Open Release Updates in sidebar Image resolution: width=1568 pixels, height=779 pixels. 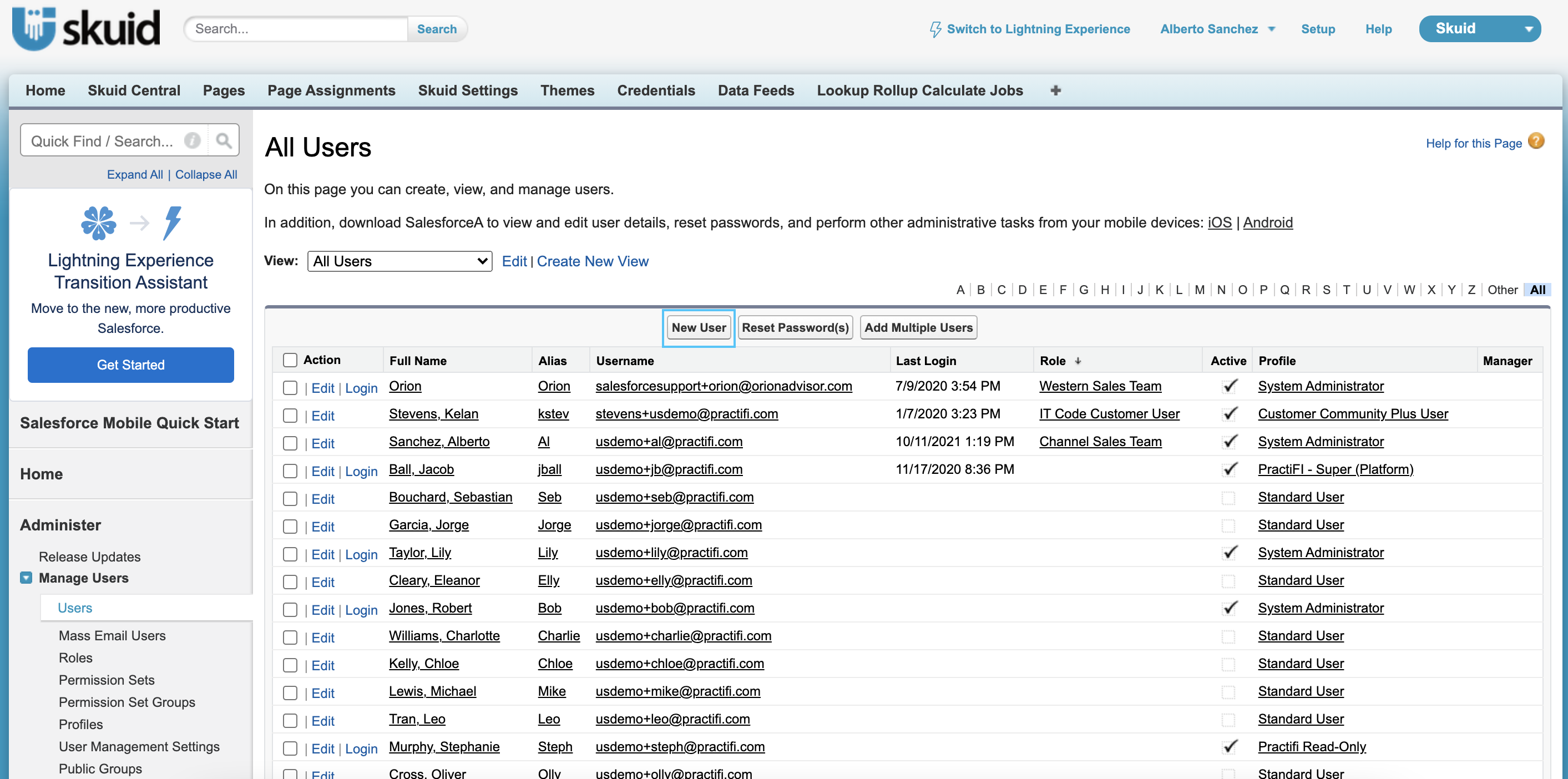tap(89, 557)
